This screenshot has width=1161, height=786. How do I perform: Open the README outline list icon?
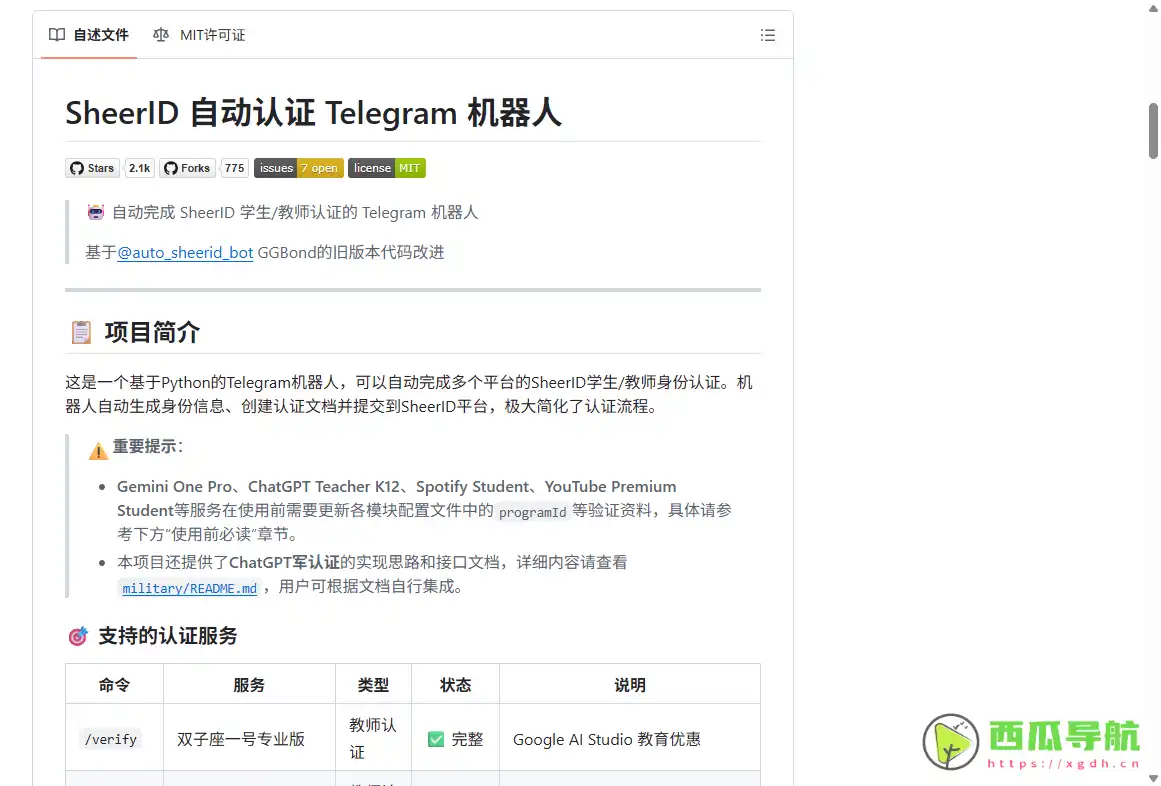click(767, 35)
